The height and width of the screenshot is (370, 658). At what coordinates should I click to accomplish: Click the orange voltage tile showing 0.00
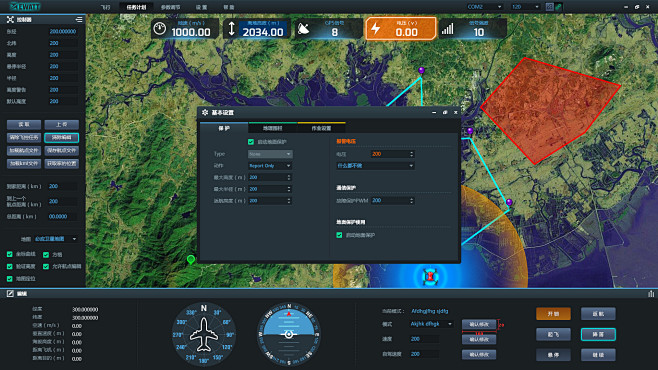pyautogui.click(x=400, y=29)
